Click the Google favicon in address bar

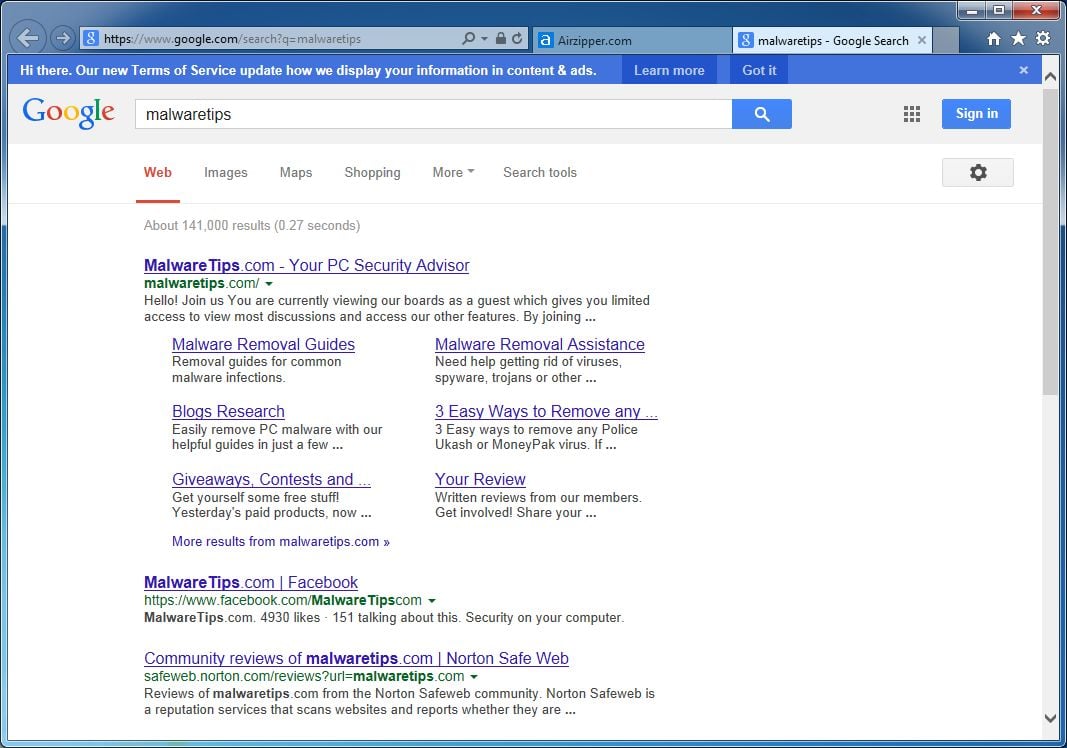coord(91,39)
